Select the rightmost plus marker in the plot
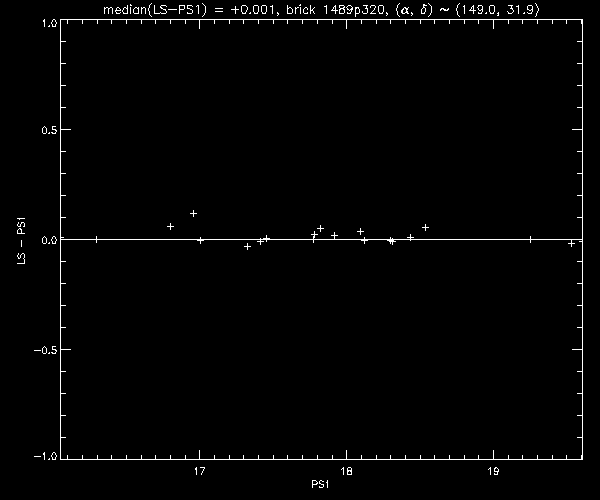This screenshot has height=500, width=600. coord(571,243)
